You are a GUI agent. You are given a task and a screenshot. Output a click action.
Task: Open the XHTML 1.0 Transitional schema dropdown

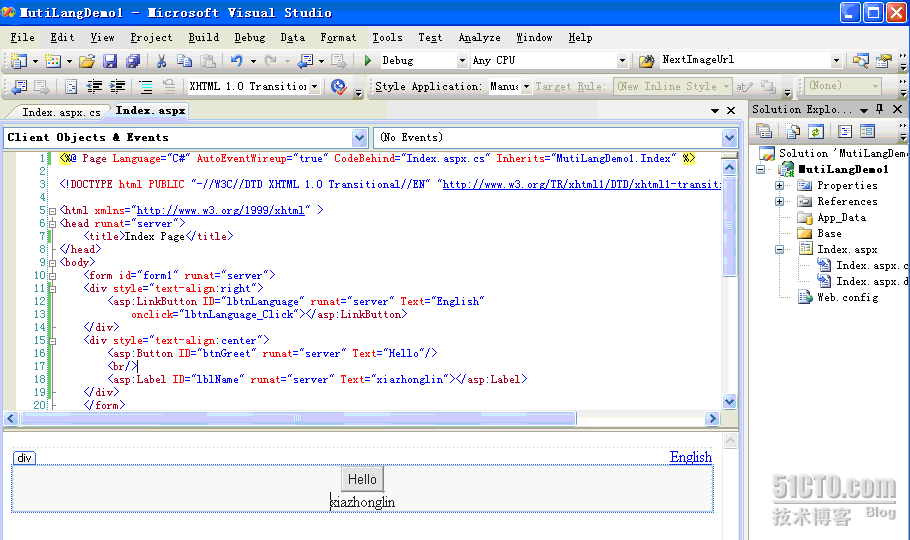[x=314, y=87]
